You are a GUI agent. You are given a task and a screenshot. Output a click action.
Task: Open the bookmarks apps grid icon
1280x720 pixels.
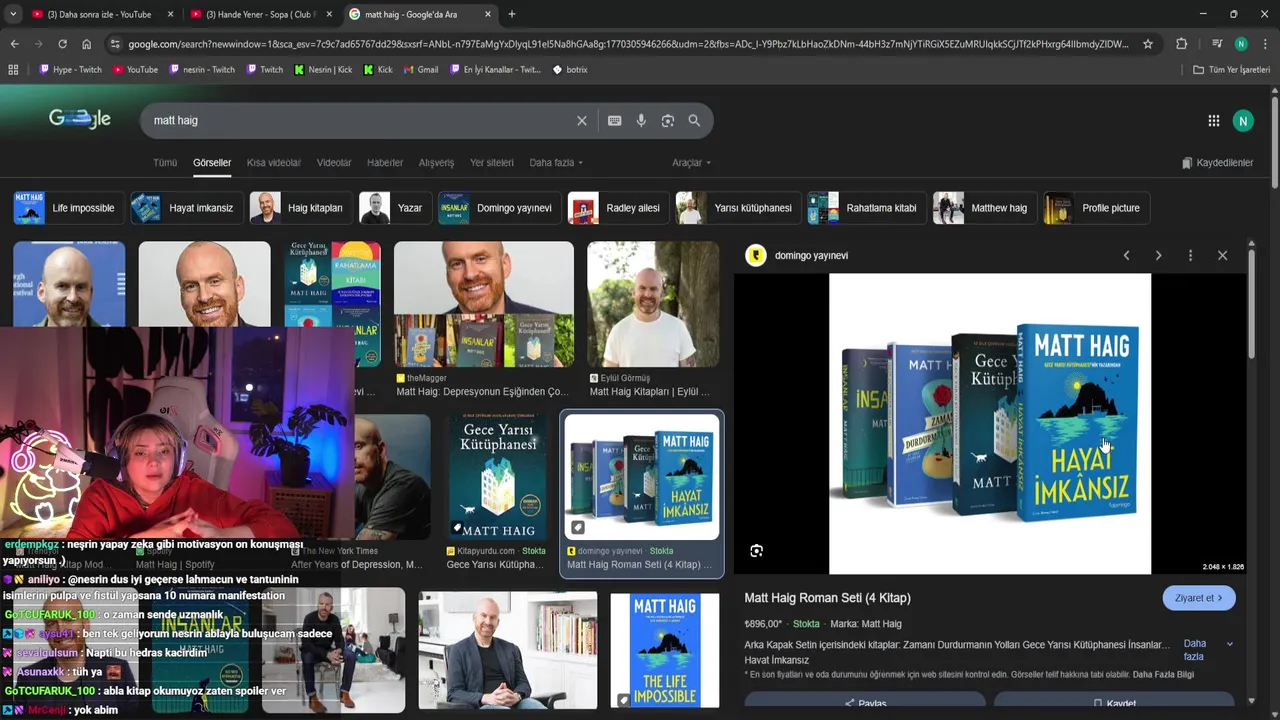point(13,70)
